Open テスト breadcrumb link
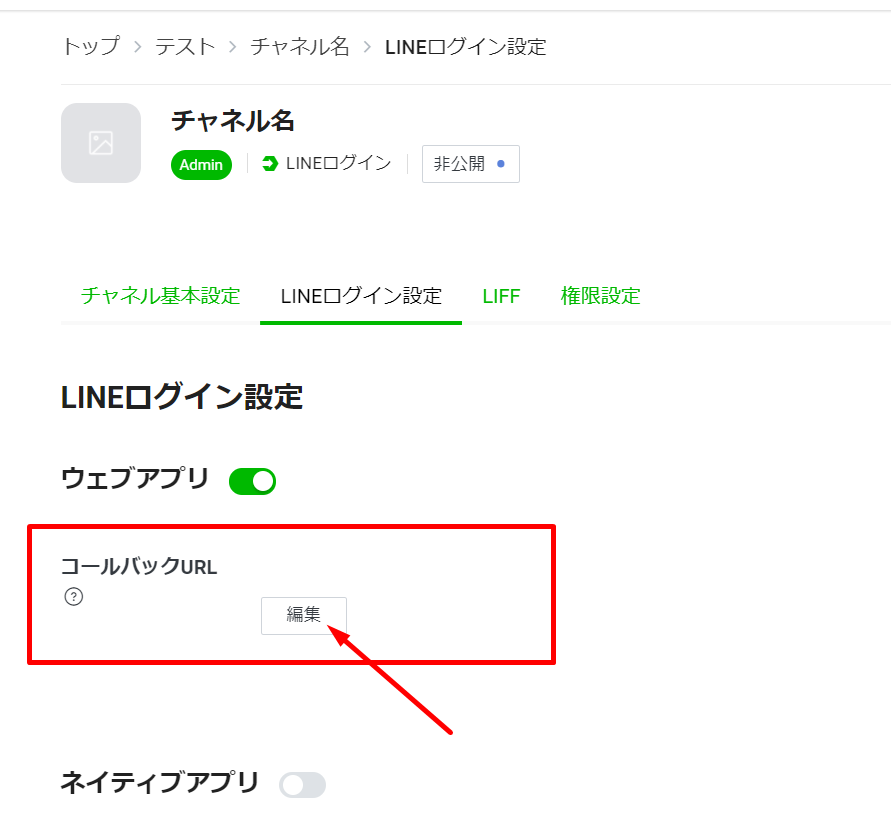Viewport: 891px width, 840px height. [x=185, y=47]
